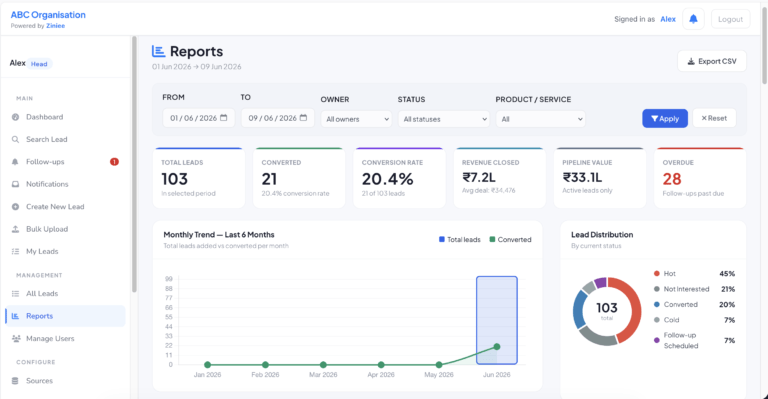Image resolution: width=768 pixels, height=399 pixels.
Task: Click the Cold legend entry
Action: pos(694,320)
